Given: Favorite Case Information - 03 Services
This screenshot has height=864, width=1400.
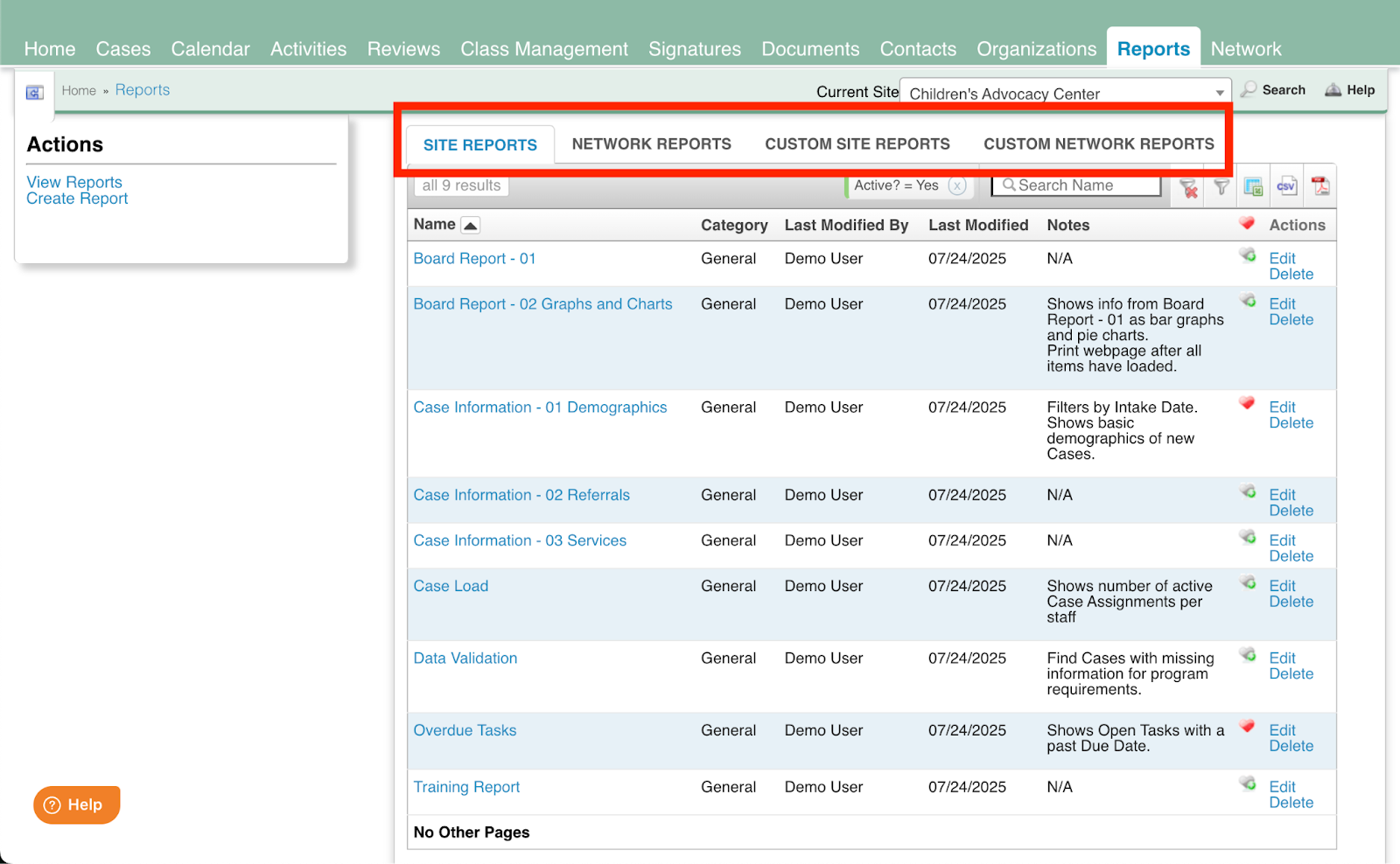Looking at the screenshot, I should click(x=1248, y=537).
